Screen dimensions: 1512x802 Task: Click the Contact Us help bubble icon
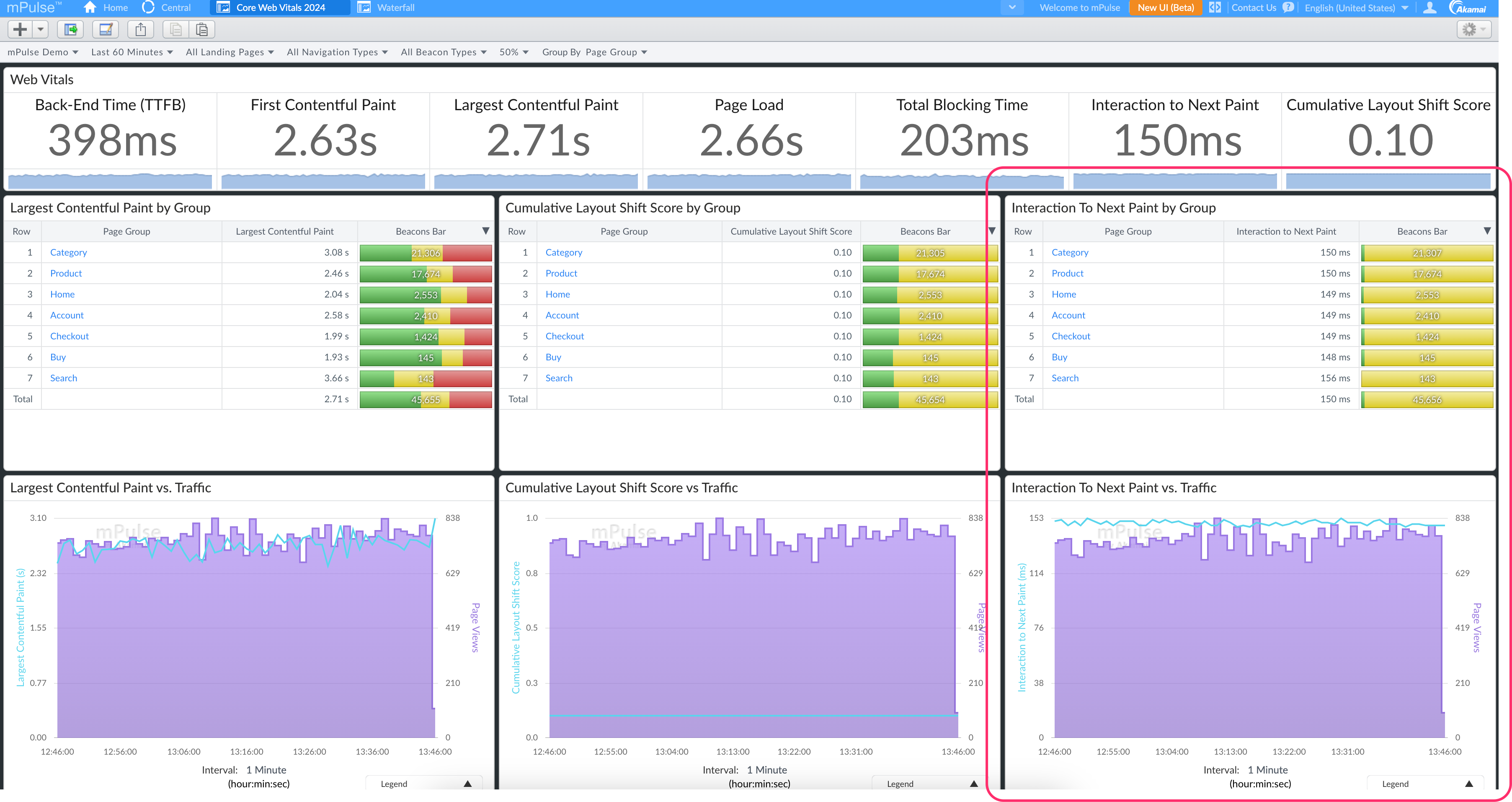1288,8
